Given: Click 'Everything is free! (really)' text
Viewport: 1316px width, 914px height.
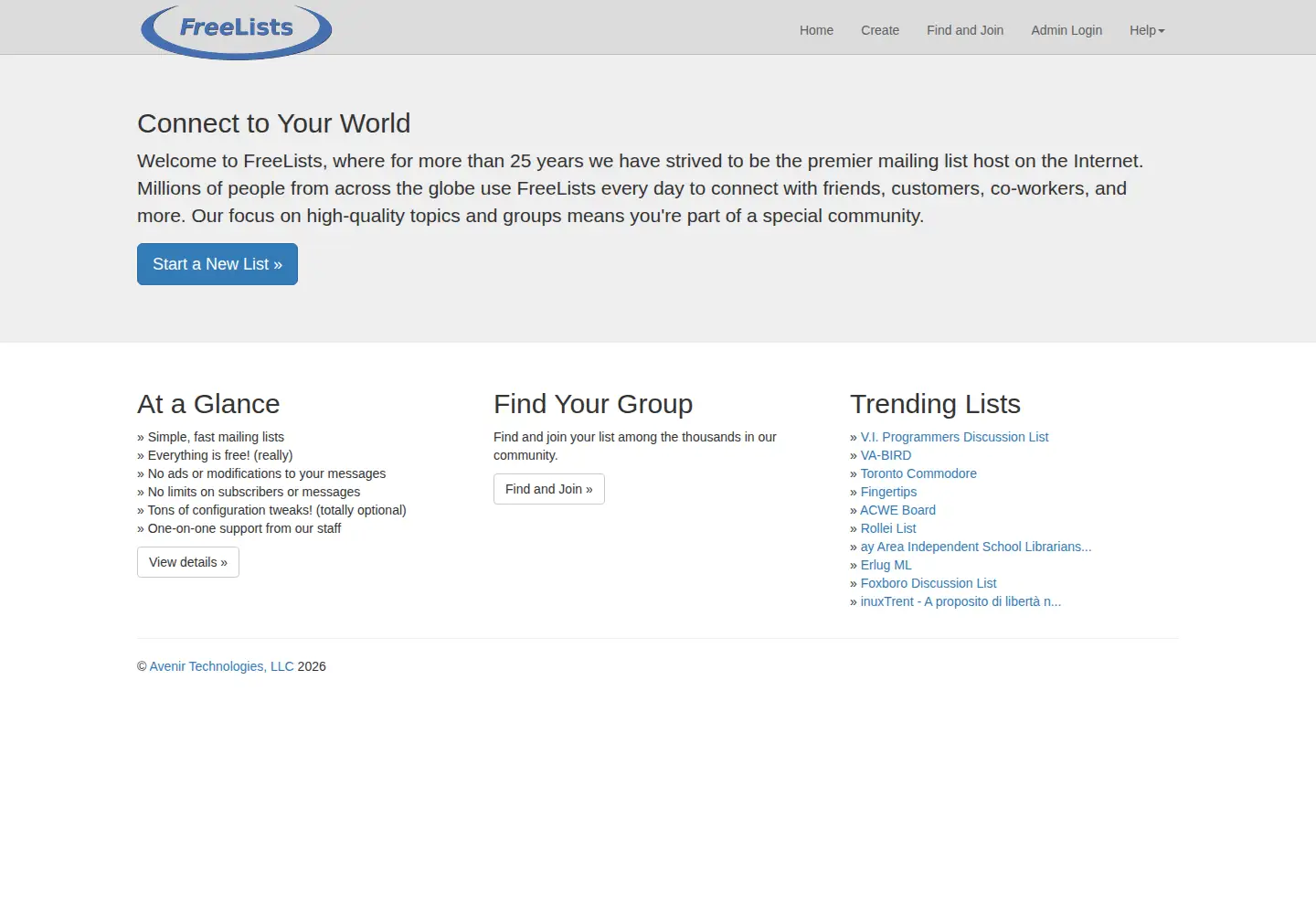Looking at the screenshot, I should point(220,455).
